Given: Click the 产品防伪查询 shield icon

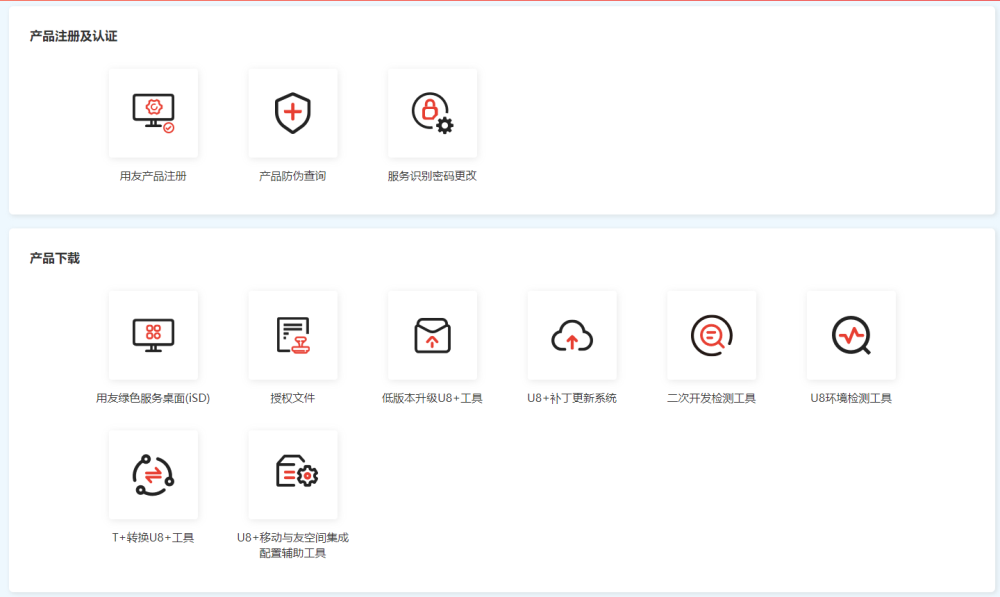Looking at the screenshot, I should tap(293, 113).
